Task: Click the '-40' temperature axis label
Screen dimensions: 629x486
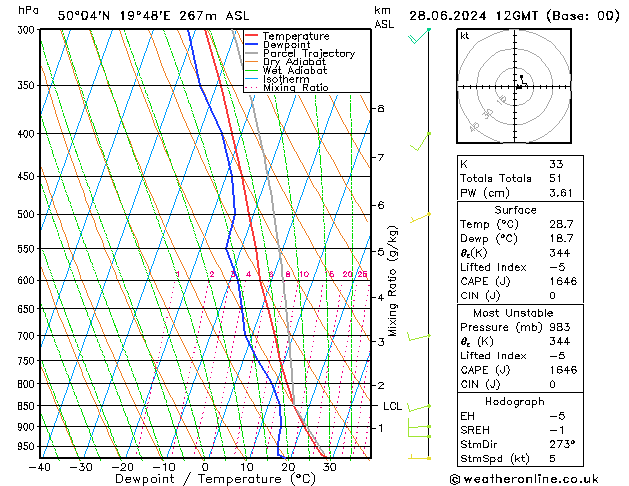Action: coord(39,467)
